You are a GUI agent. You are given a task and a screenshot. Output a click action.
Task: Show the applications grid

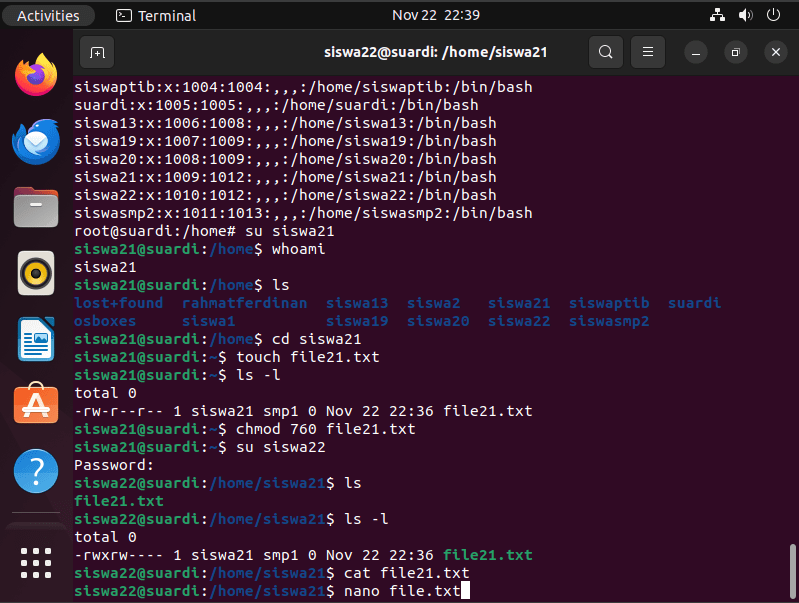[x=36, y=563]
